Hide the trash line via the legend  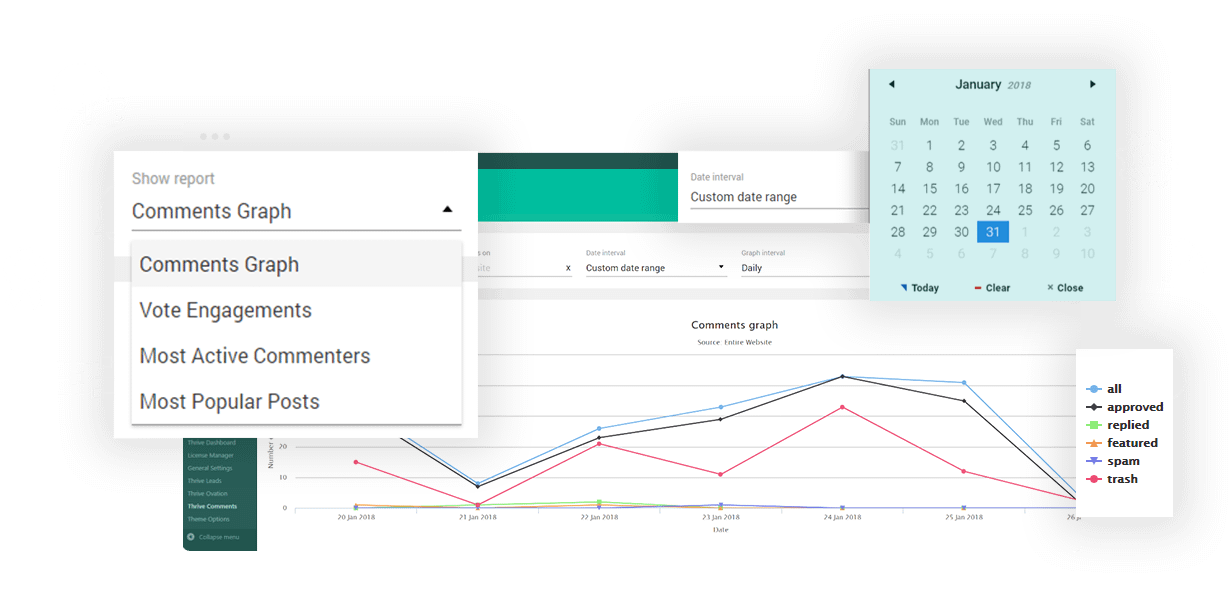pyautogui.click(x=1121, y=478)
